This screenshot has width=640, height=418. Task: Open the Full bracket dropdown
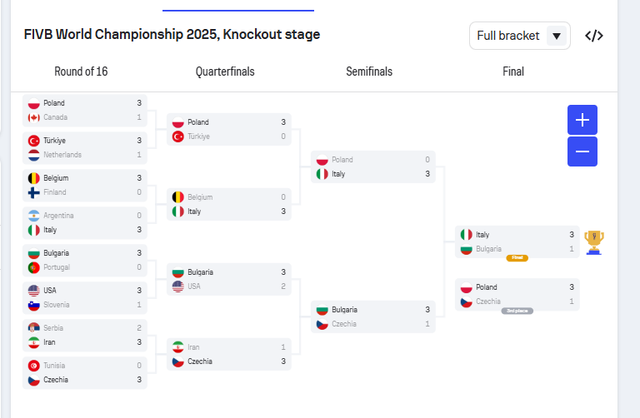[509, 36]
